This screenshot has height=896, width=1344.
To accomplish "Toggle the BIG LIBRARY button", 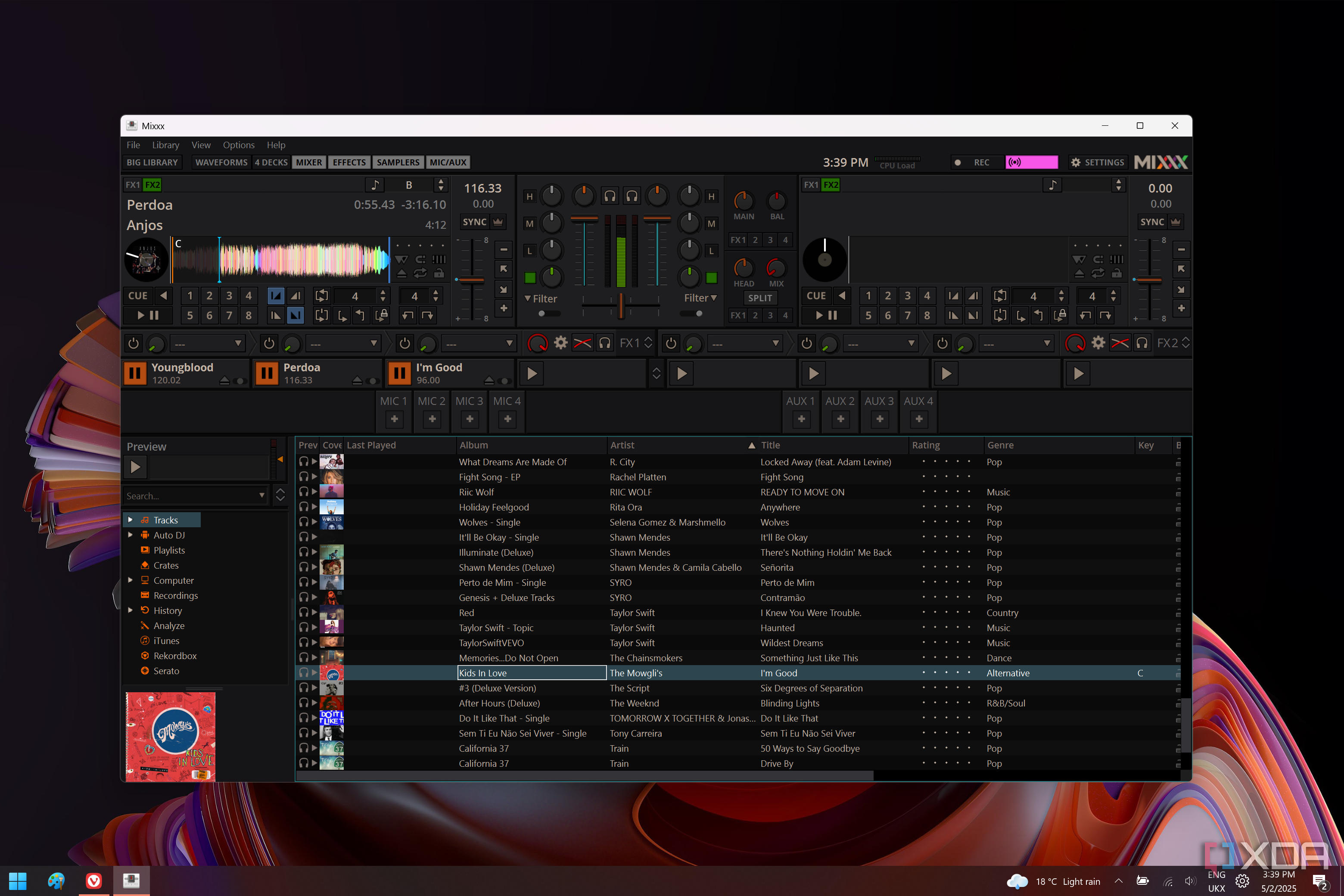I will (x=152, y=162).
